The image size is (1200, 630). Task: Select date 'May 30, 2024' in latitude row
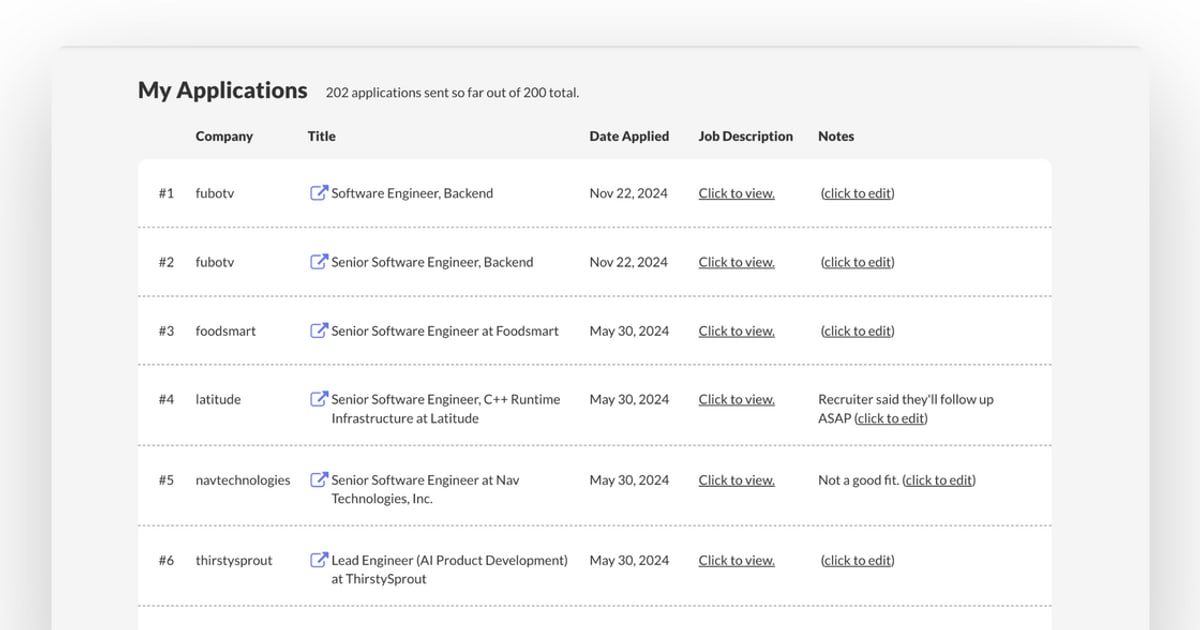point(629,399)
